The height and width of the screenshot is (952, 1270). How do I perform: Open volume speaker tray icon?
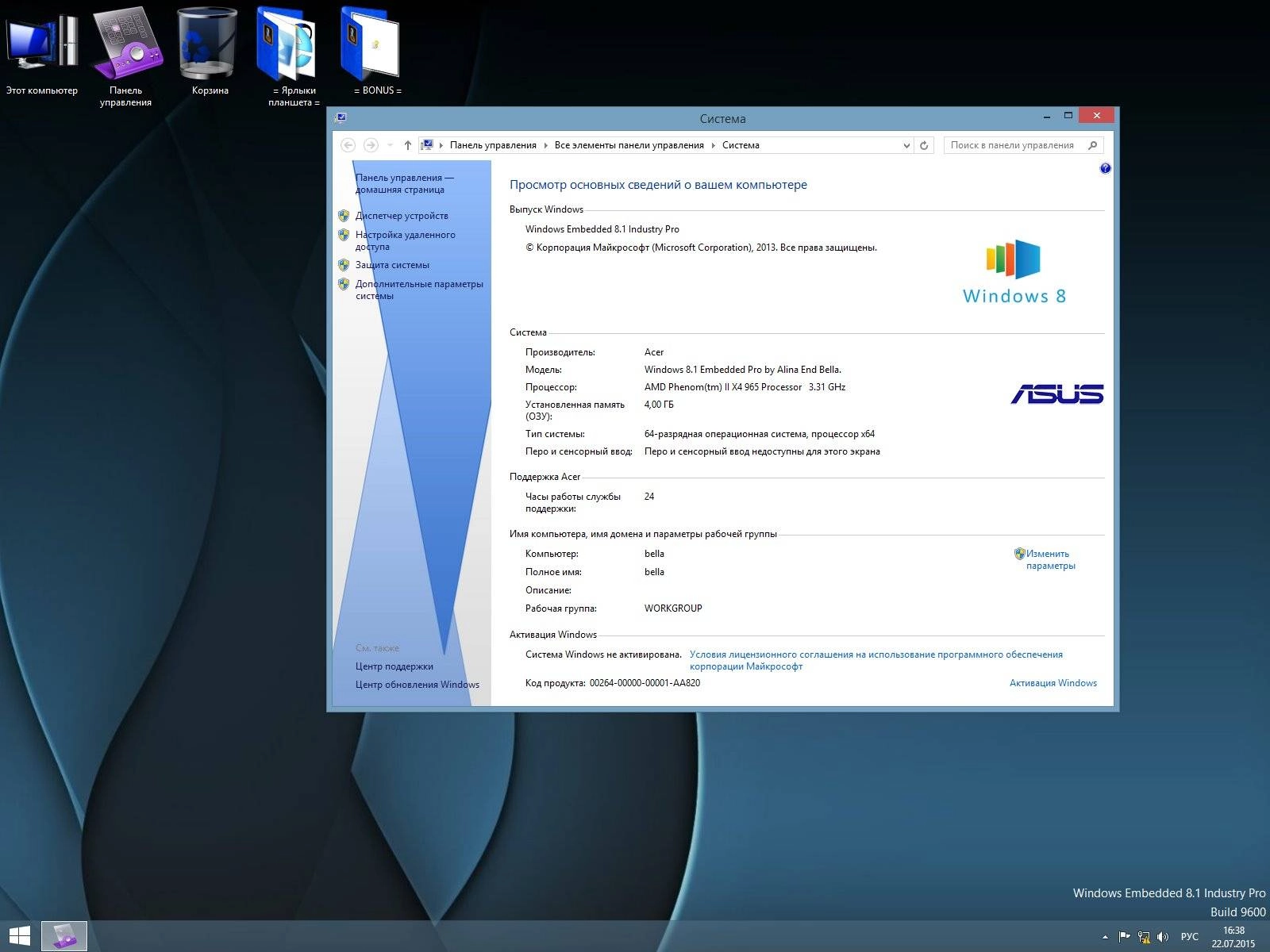[x=1163, y=937]
